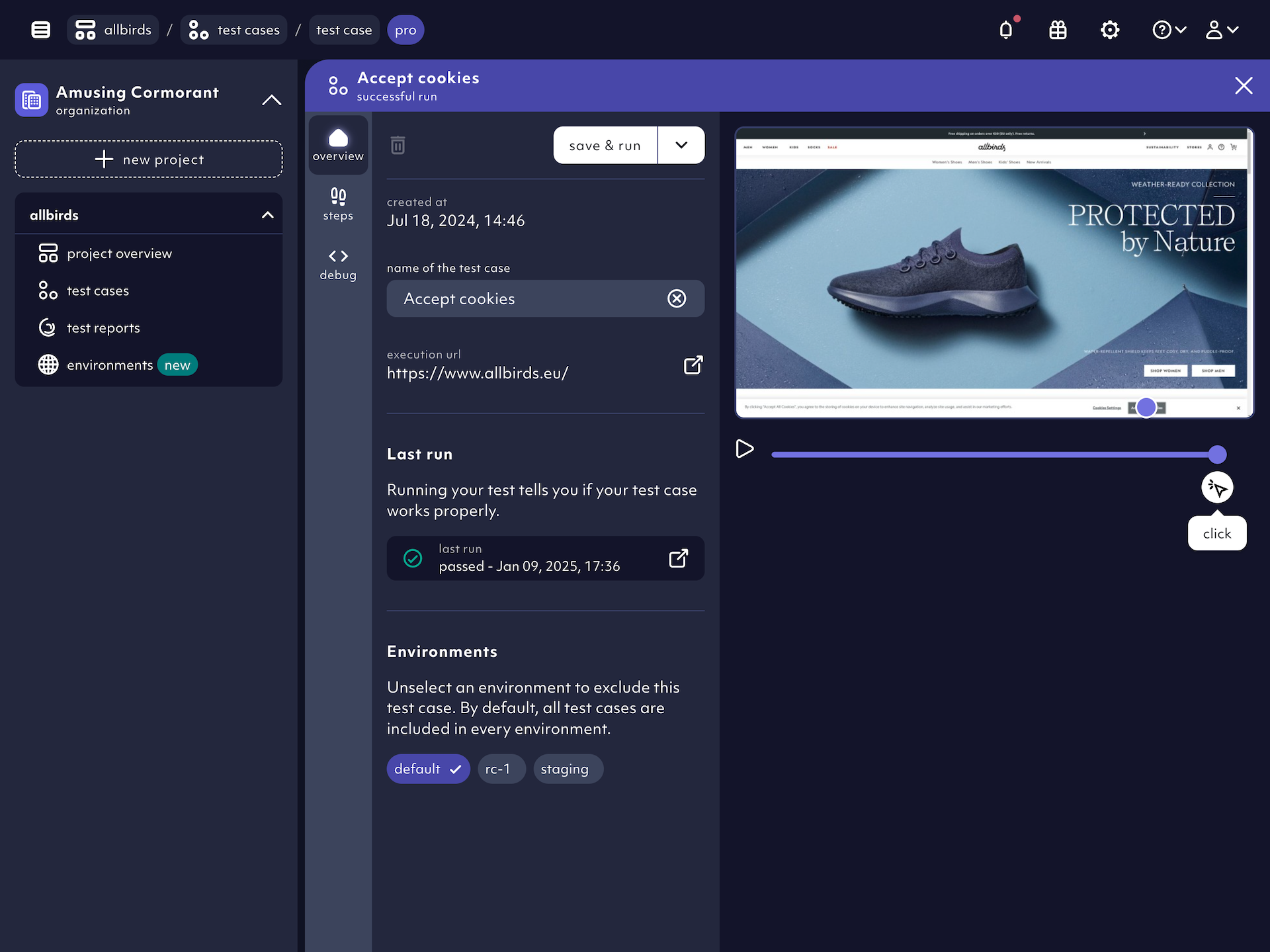Delete test case with trash icon
The height and width of the screenshot is (952, 1270).
point(398,145)
